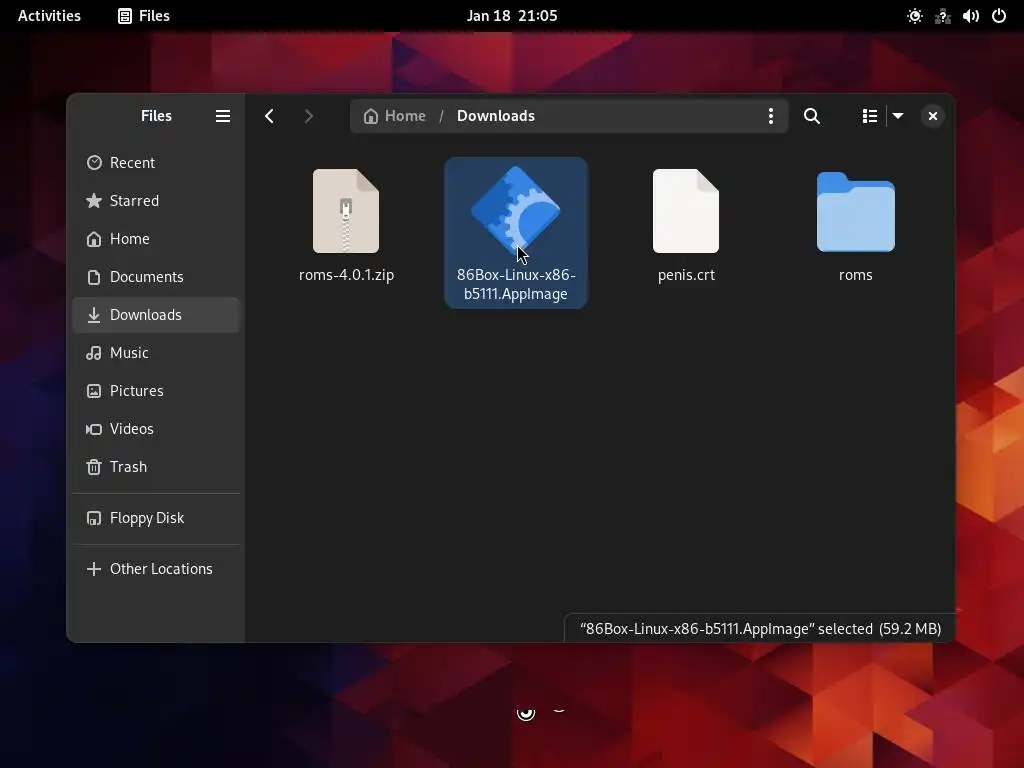The width and height of the screenshot is (1024, 768).
Task: Open the Files app menu in top bar
Action: (144, 16)
